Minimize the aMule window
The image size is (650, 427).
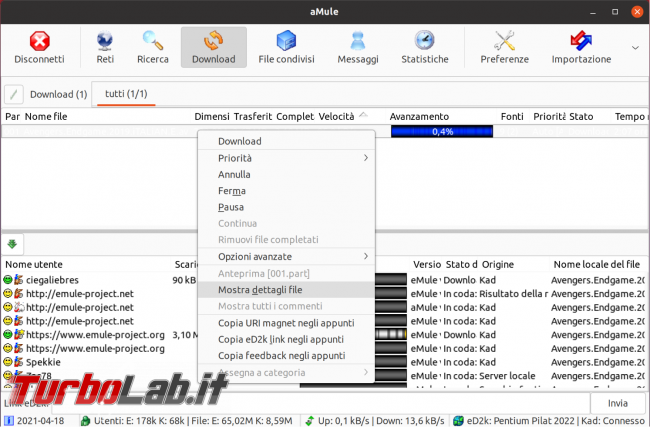[x=593, y=12]
